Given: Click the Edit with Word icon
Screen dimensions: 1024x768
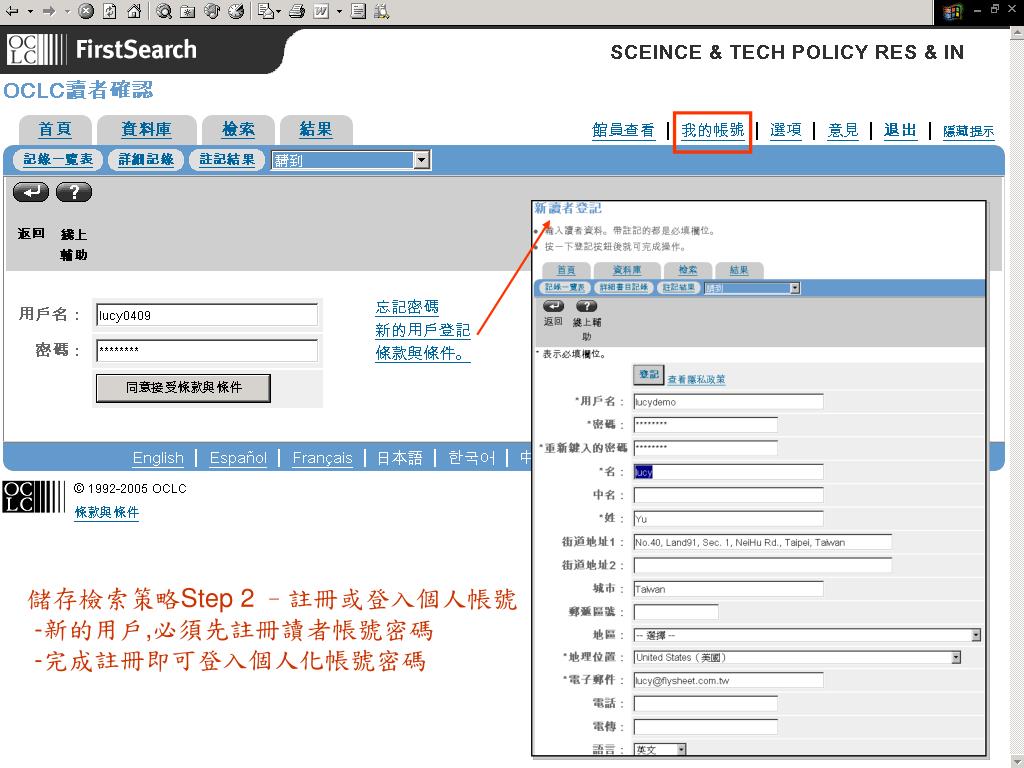Looking at the screenshot, I should tap(321, 10).
